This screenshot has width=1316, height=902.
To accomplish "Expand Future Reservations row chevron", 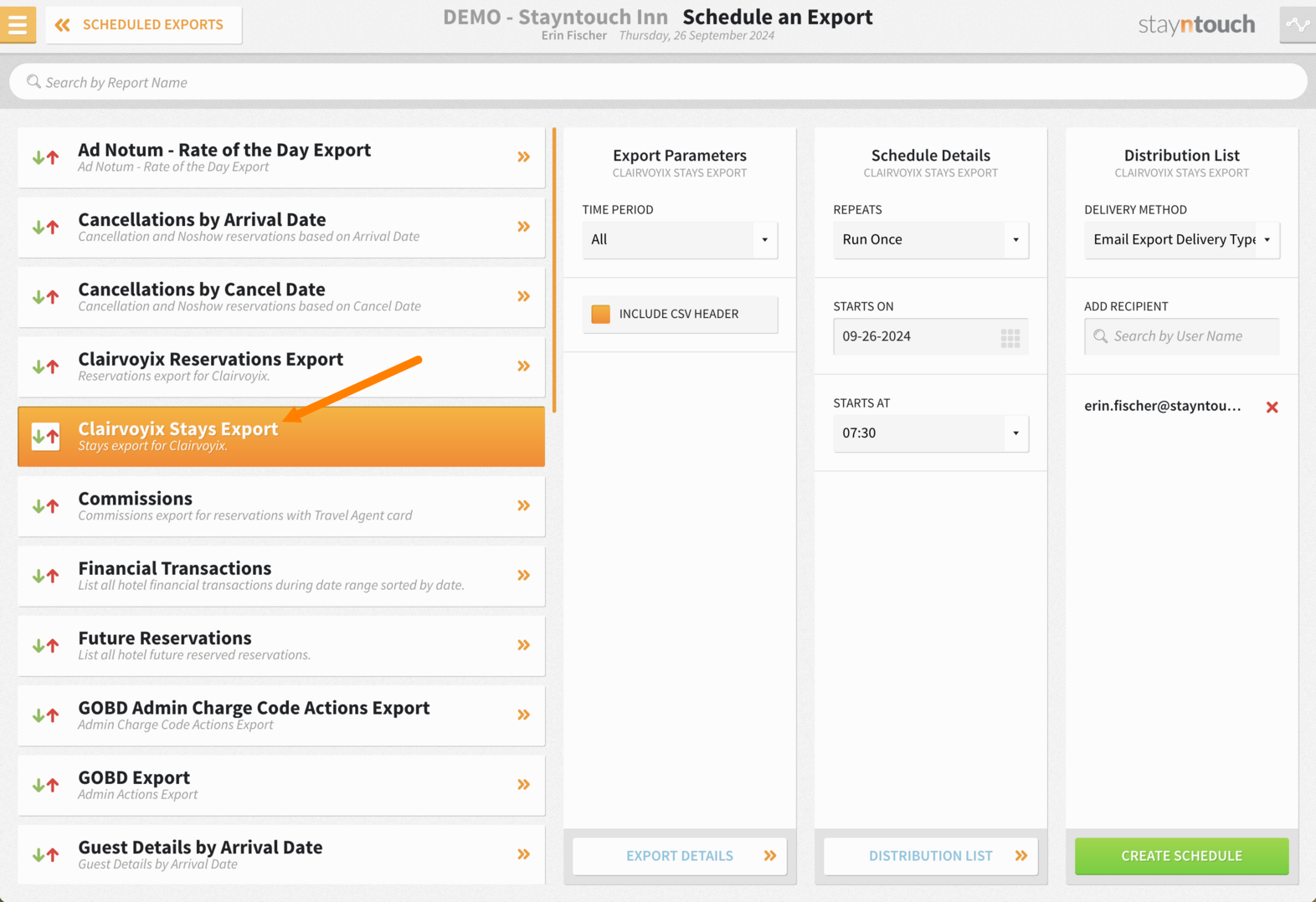I will tap(524, 645).
